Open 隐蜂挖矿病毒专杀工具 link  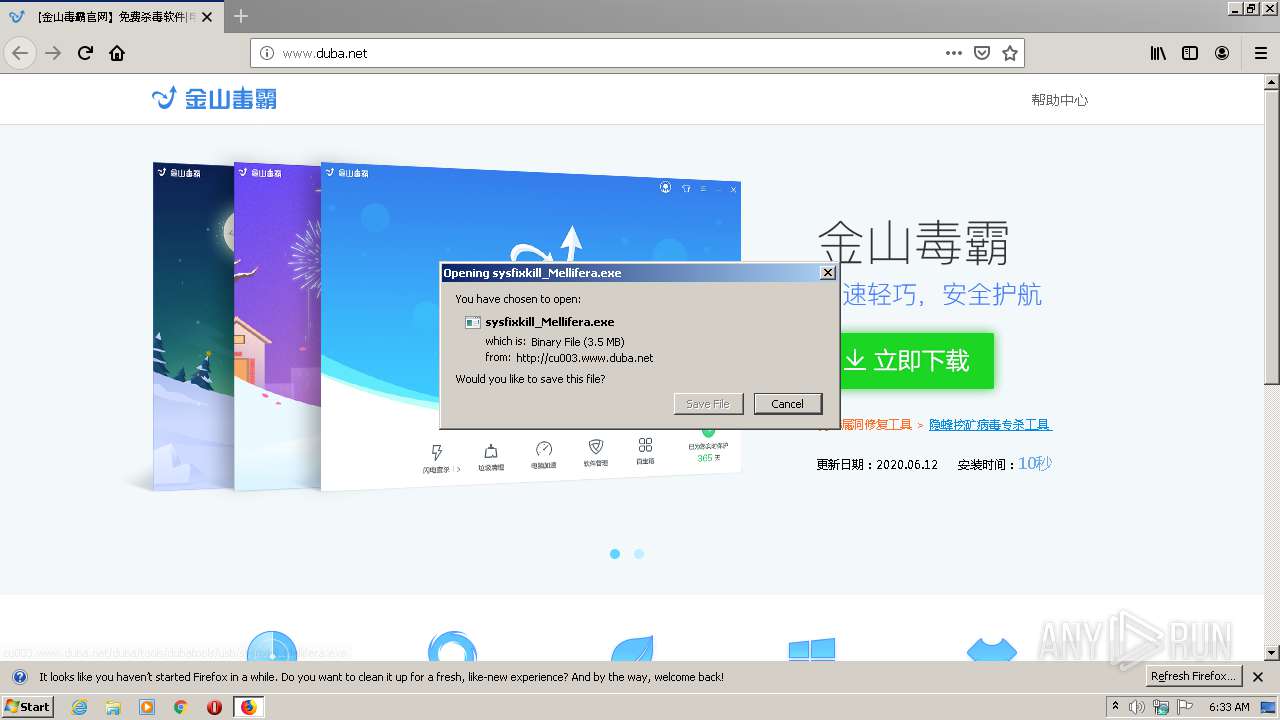click(990, 425)
